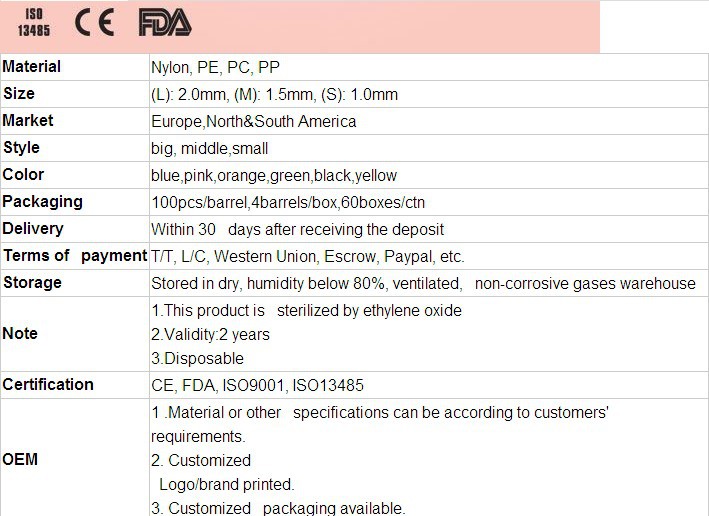Click the Style row label
Image resolution: width=709 pixels, height=516 pixels.
(21, 148)
